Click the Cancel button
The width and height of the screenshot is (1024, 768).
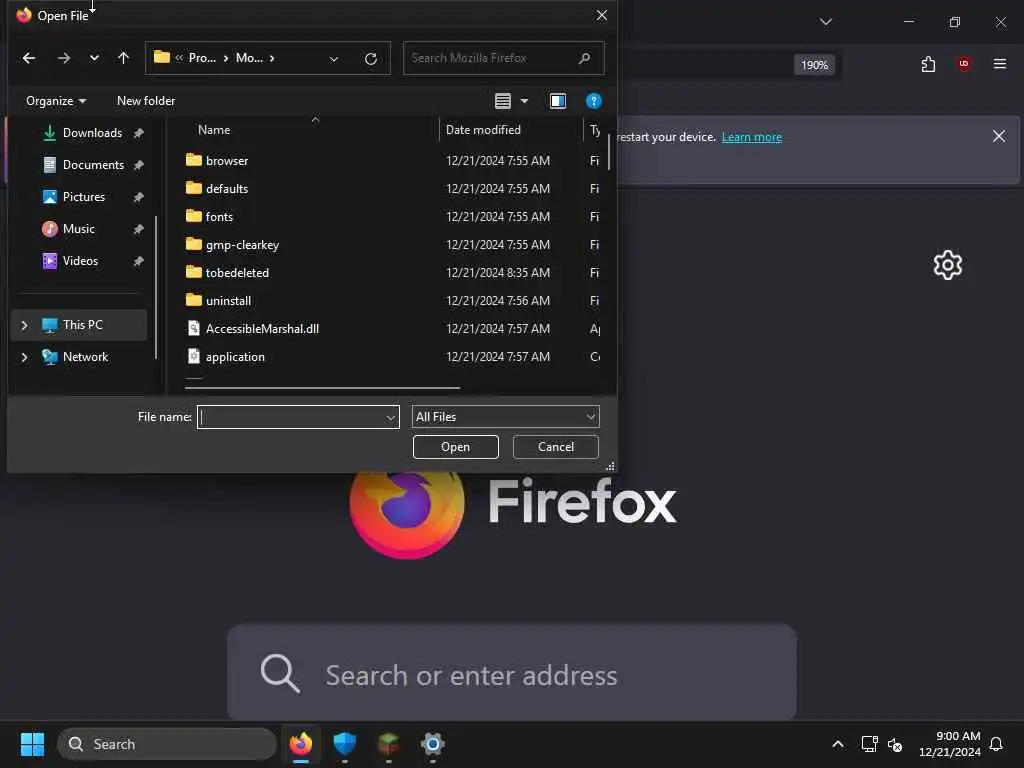click(x=556, y=447)
